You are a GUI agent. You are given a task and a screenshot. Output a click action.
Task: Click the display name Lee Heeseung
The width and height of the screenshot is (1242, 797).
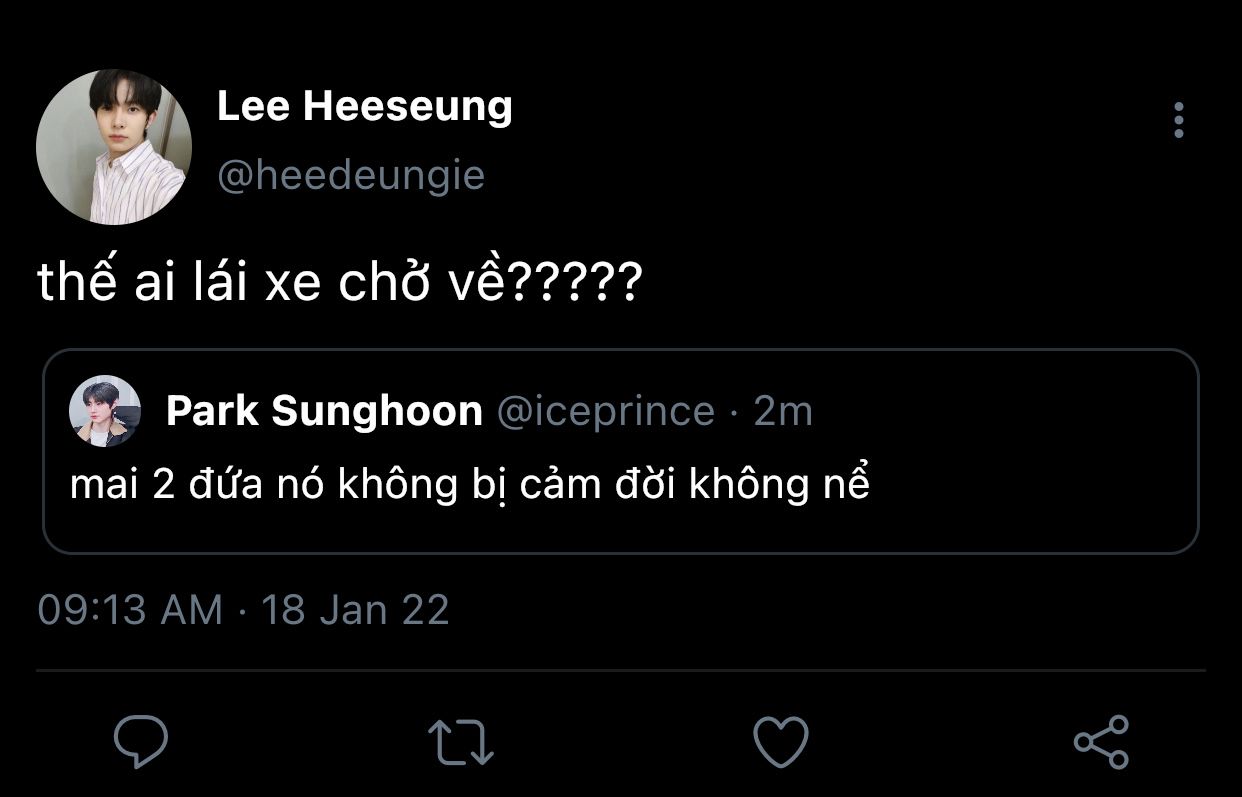[x=364, y=107]
